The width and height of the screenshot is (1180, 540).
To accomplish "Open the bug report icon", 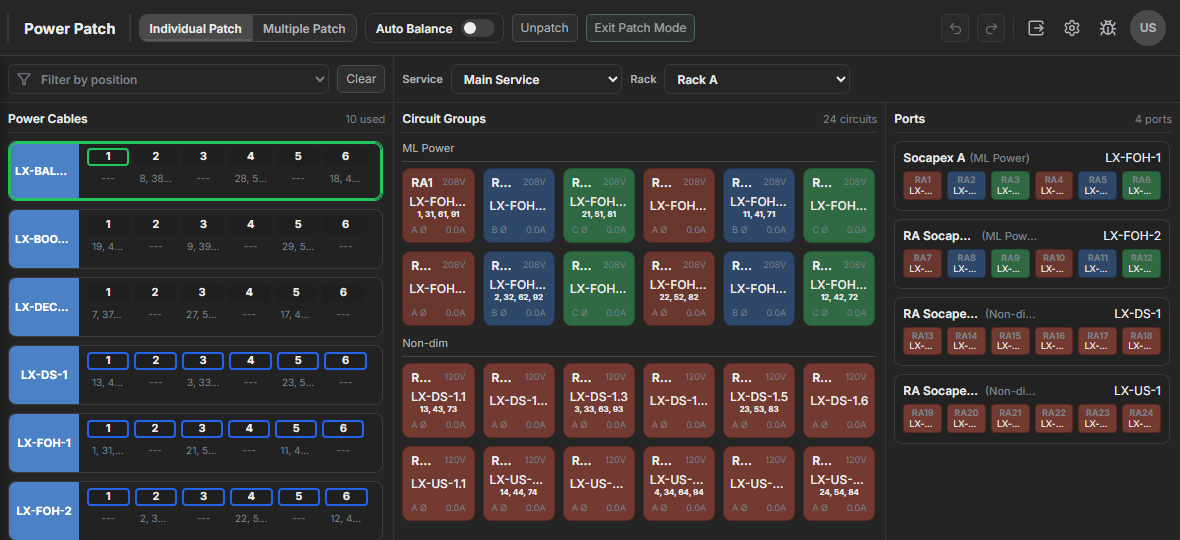I will (1107, 28).
